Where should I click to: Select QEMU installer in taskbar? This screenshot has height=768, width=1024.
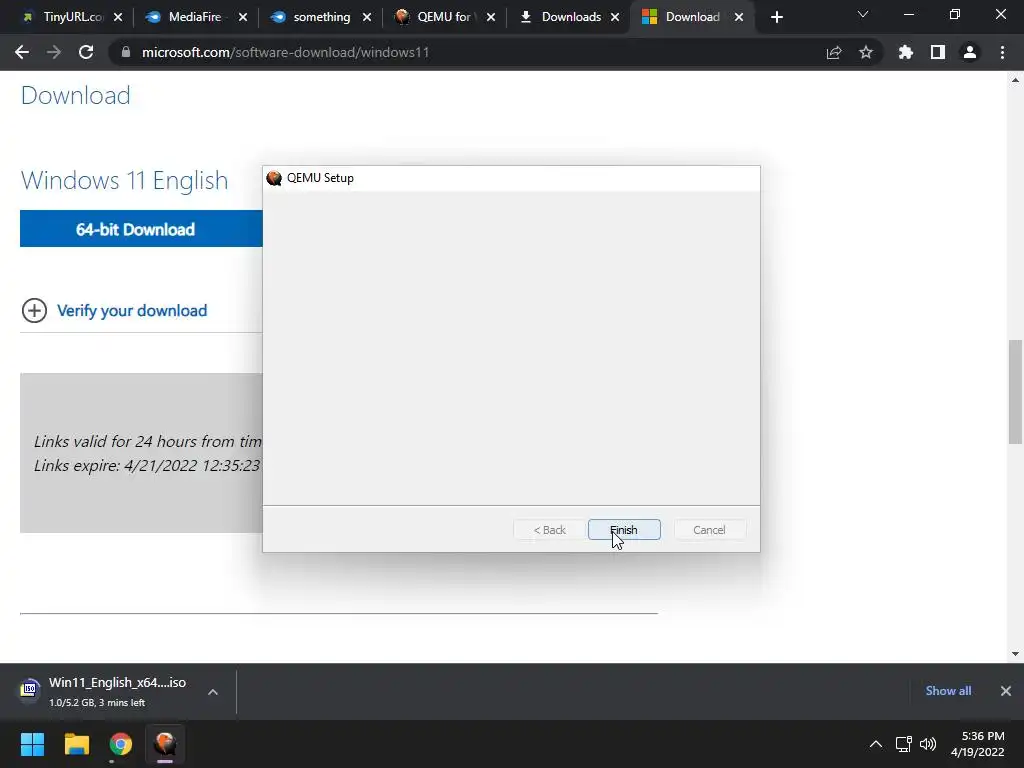(165, 744)
